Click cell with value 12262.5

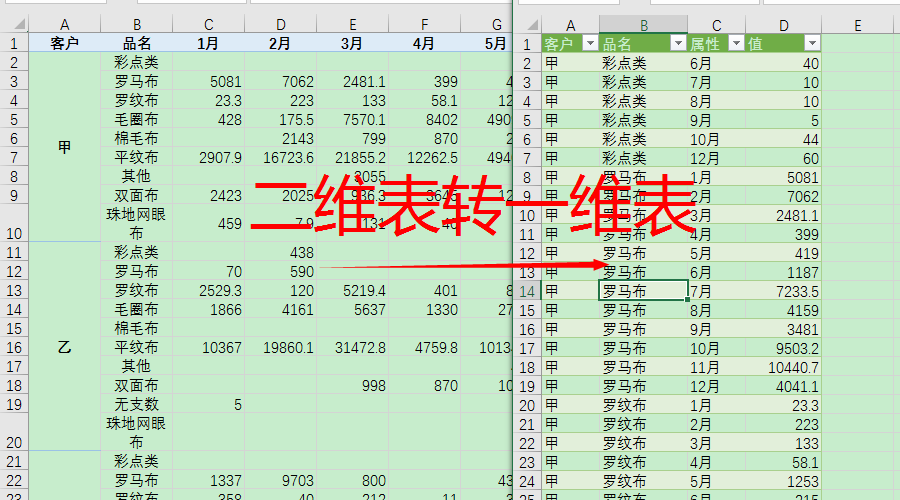(x=424, y=157)
